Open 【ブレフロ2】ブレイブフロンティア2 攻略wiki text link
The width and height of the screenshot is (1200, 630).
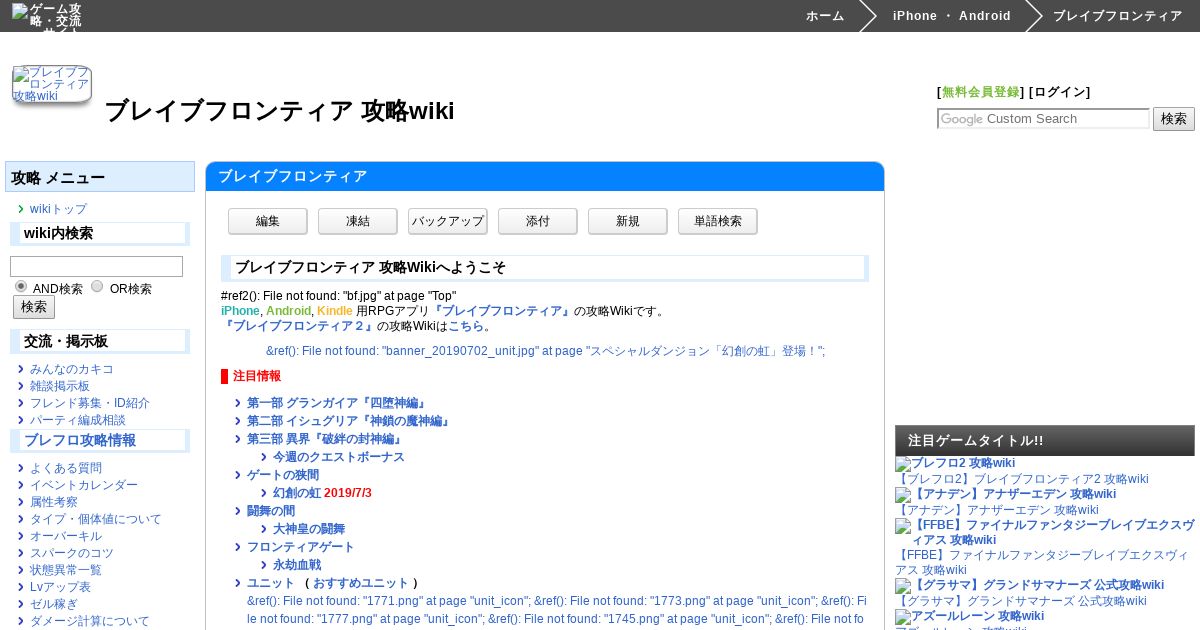pos(1022,479)
